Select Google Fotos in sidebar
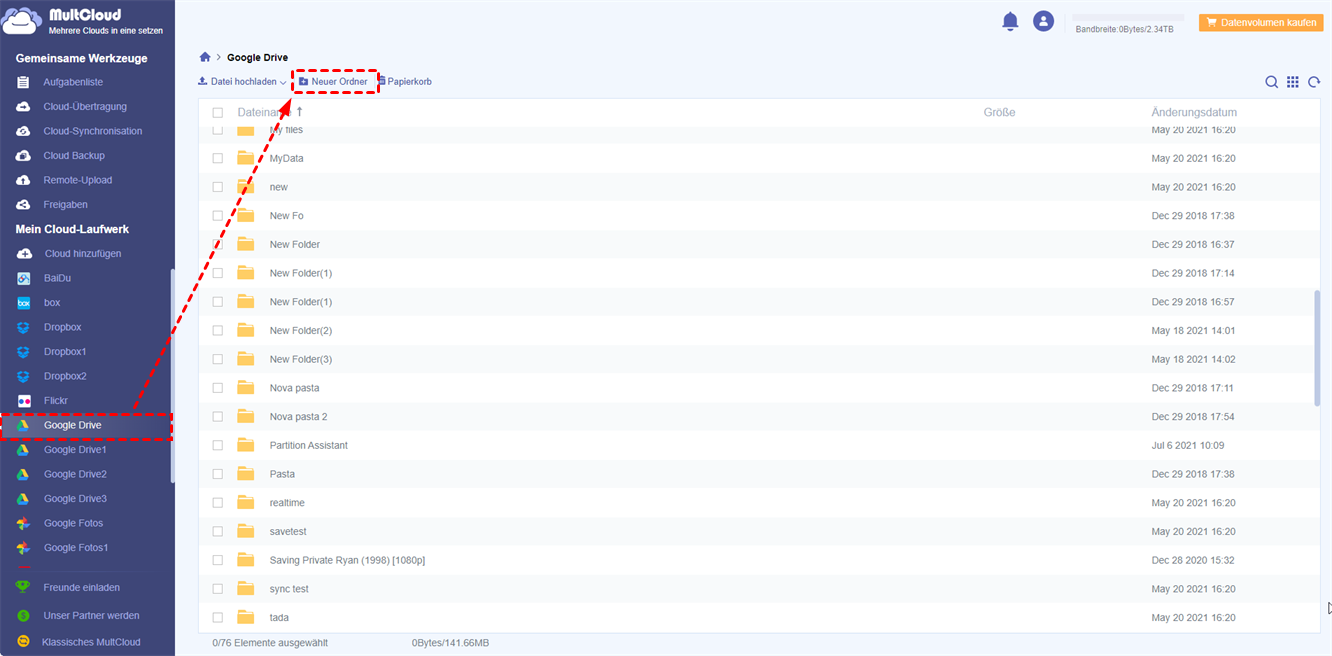Viewport: 1332px width, 656px height. [x=74, y=523]
